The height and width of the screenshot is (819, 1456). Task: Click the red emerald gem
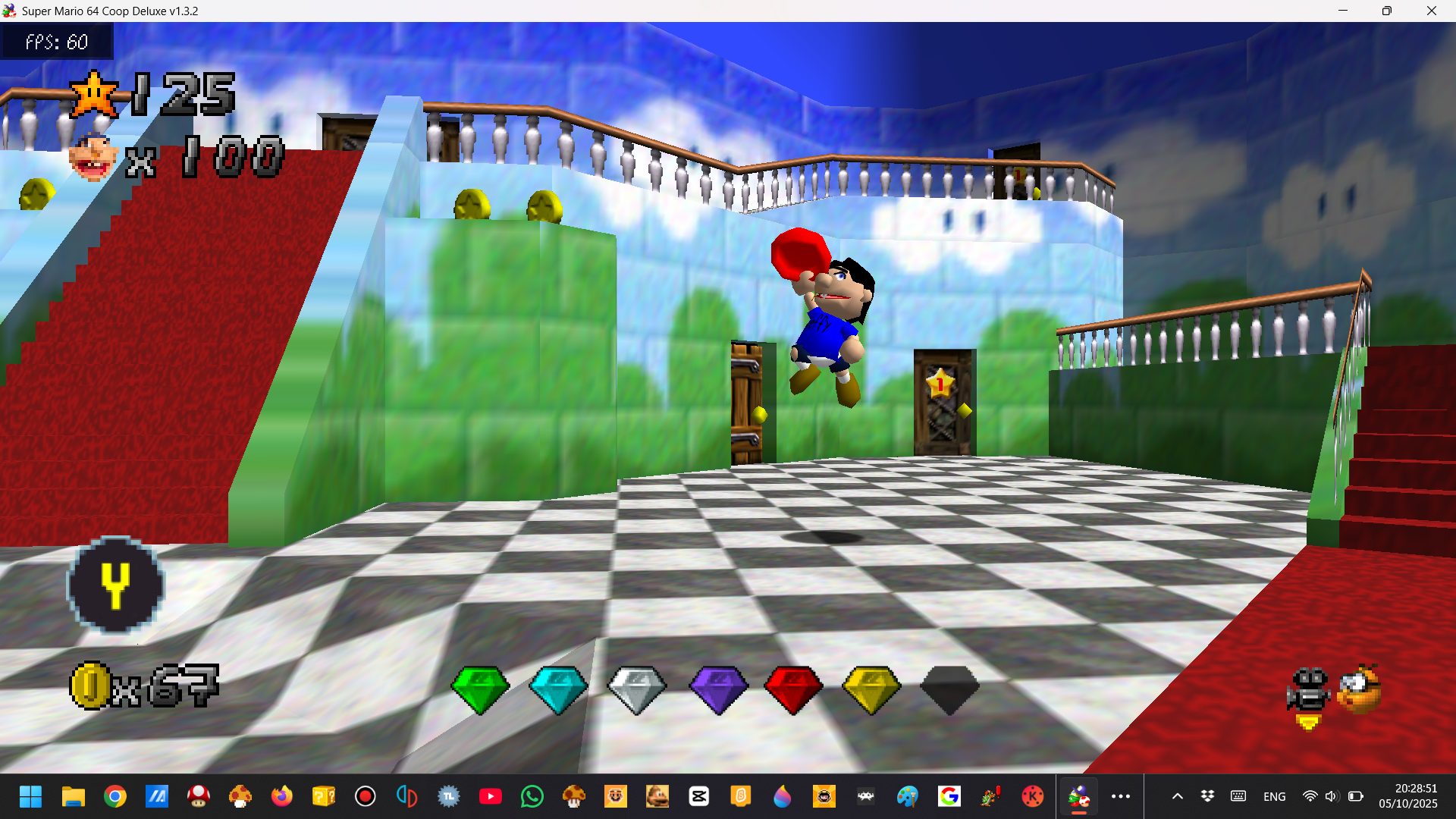(793, 689)
